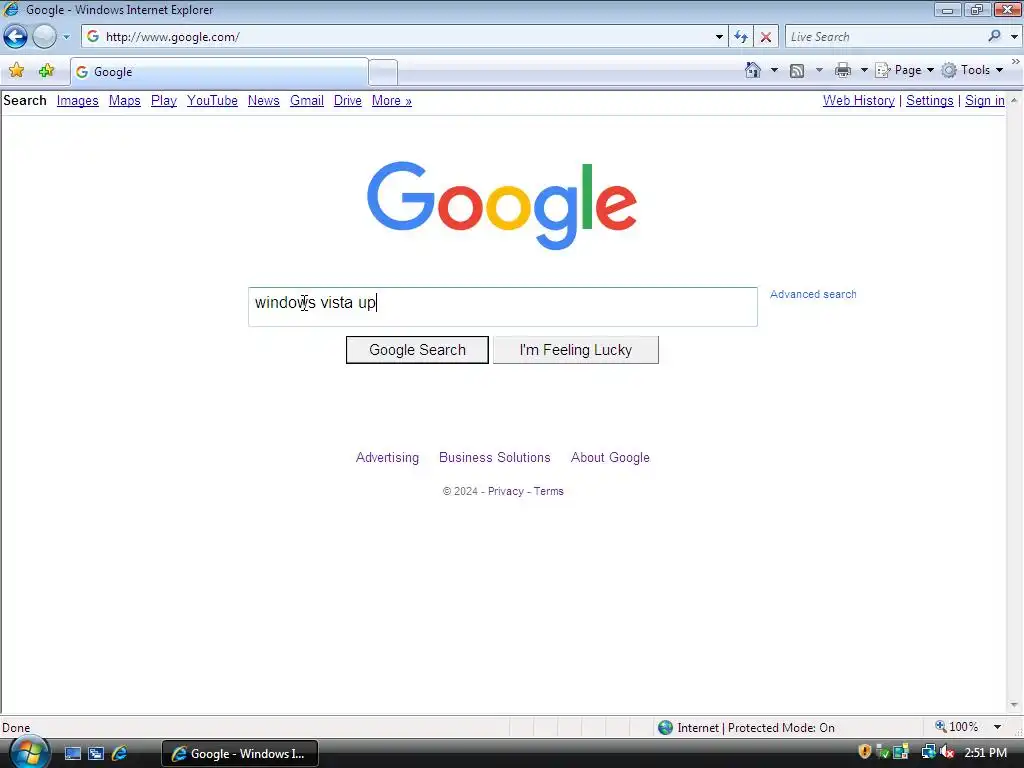Open Google Settings link
Image resolution: width=1024 pixels, height=768 pixels.
tap(929, 101)
